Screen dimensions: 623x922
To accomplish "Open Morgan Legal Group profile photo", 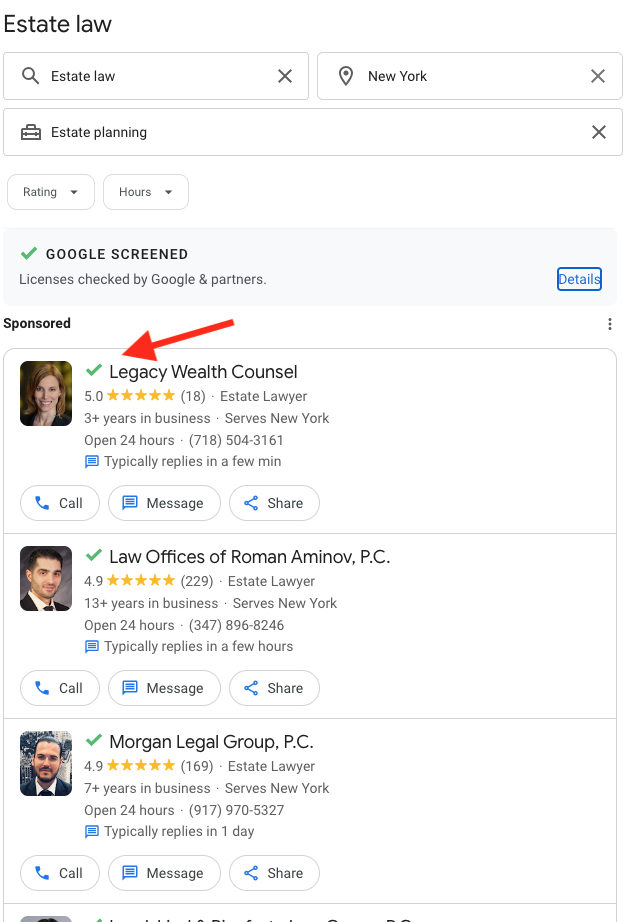I will (46, 764).
